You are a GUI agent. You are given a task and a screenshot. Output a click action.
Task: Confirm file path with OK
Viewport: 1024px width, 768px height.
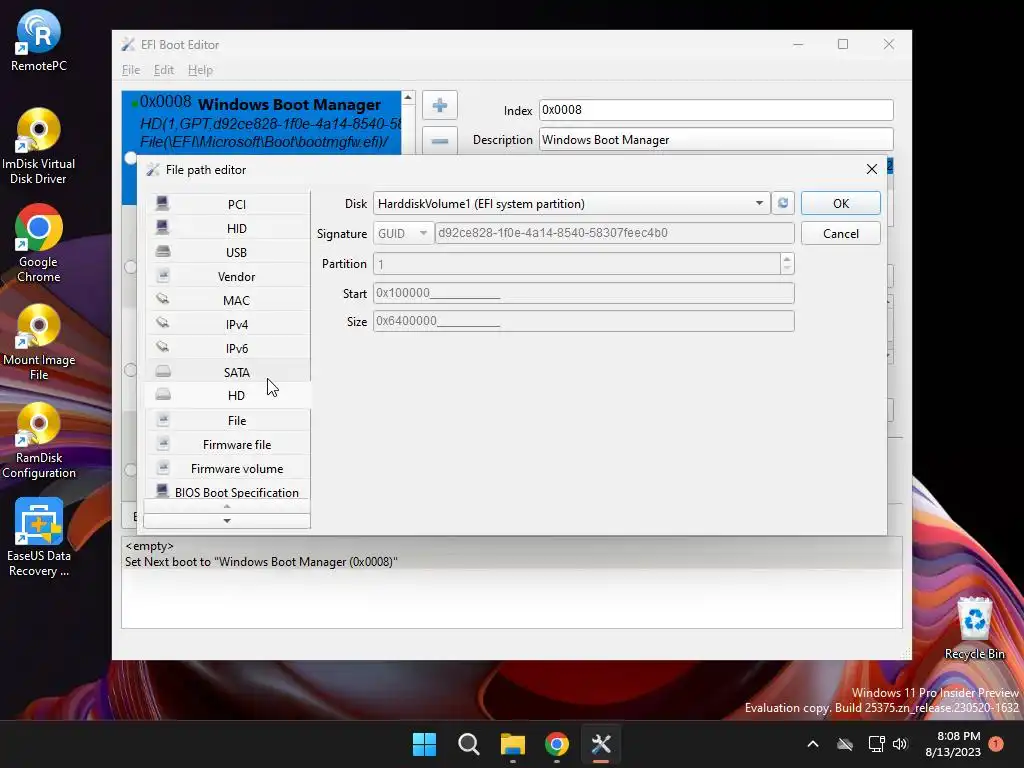pos(840,203)
